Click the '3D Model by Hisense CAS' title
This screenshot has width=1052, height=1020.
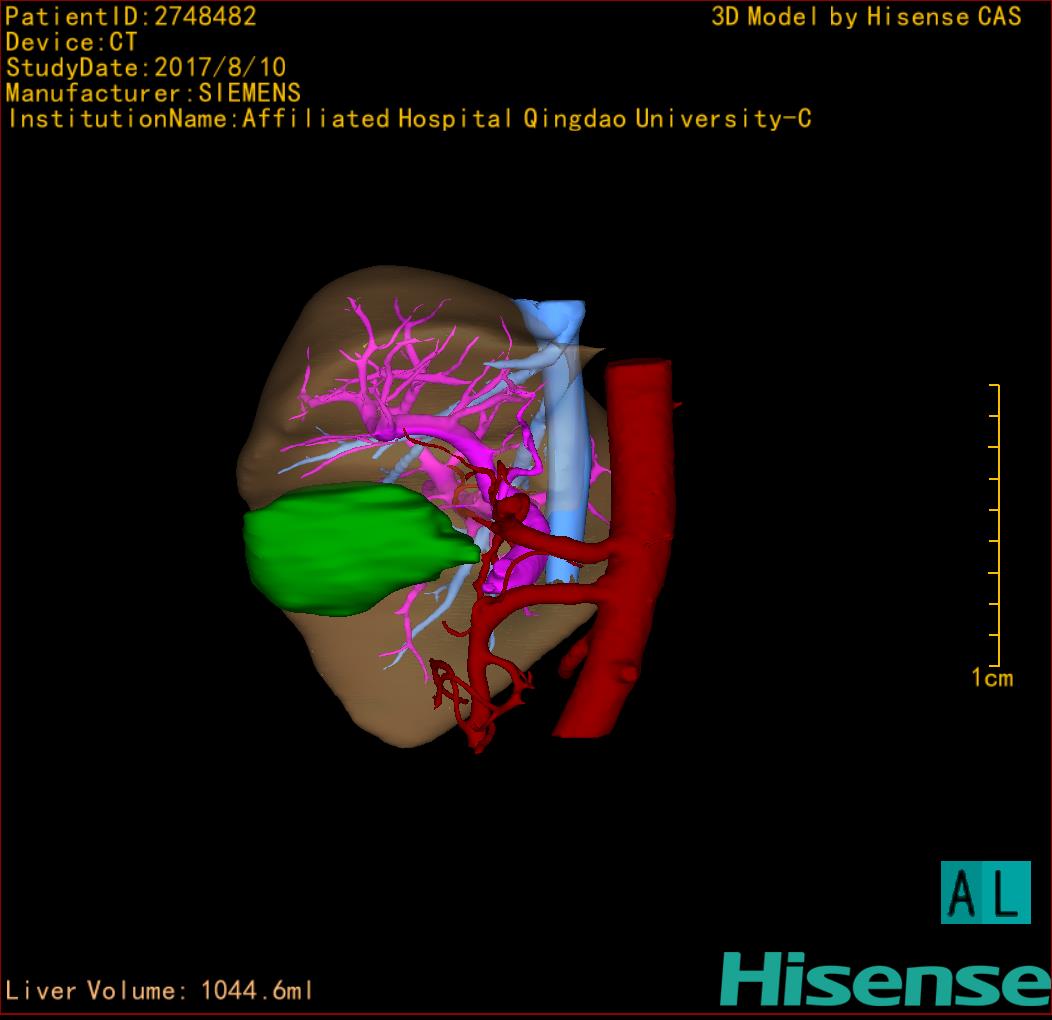click(866, 16)
